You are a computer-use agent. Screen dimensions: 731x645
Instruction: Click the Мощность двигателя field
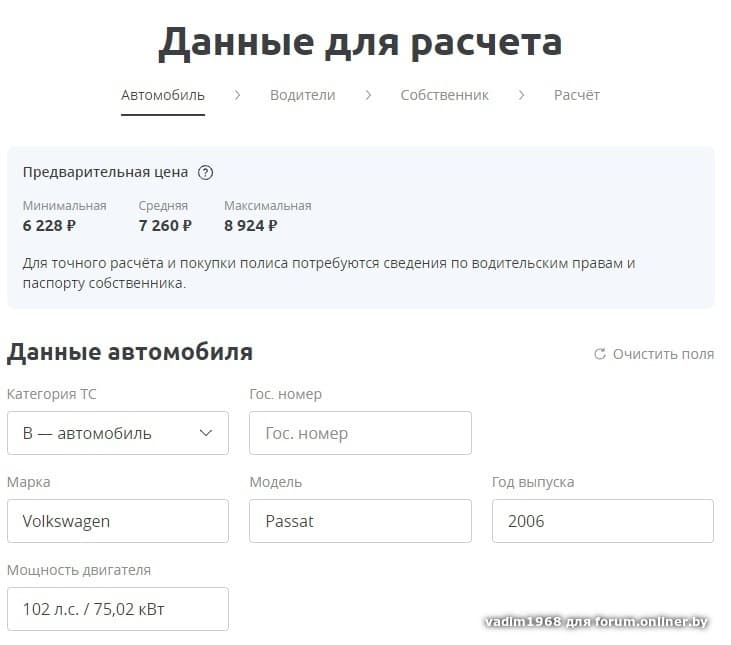(117, 609)
